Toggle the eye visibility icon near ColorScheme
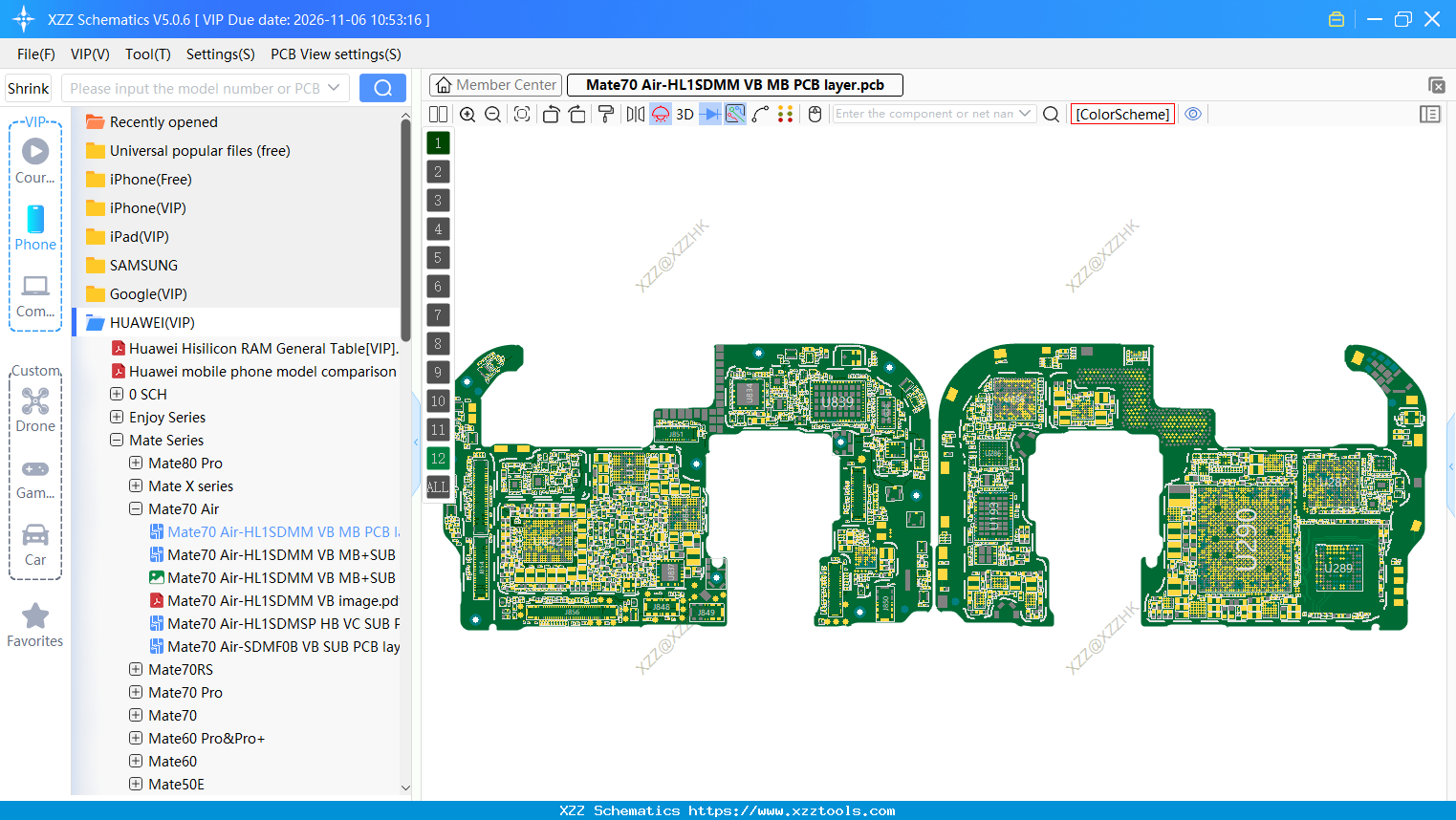Image resolution: width=1456 pixels, height=820 pixels. 1192,114
